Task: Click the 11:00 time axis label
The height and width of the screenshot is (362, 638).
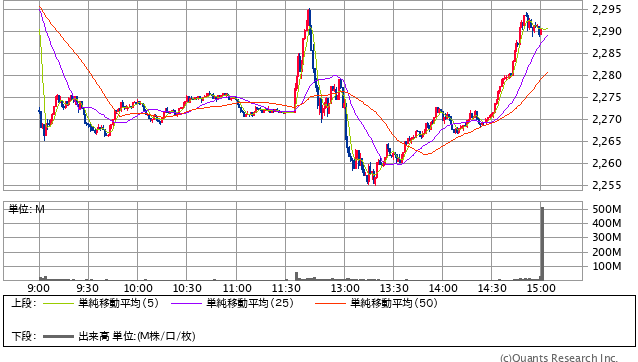Action: (237, 288)
